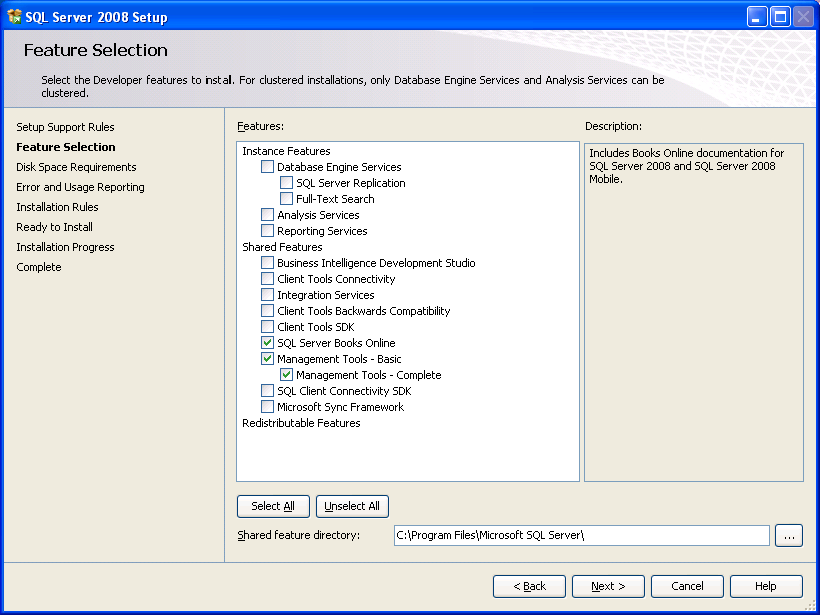The image size is (820, 615).
Task: Uncheck Management Tools - Complete checkbox
Action: 286,375
